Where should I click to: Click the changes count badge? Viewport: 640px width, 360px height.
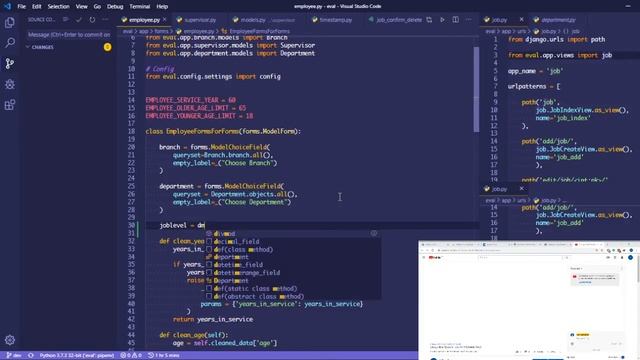pyautogui.click(x=107, y=47)
